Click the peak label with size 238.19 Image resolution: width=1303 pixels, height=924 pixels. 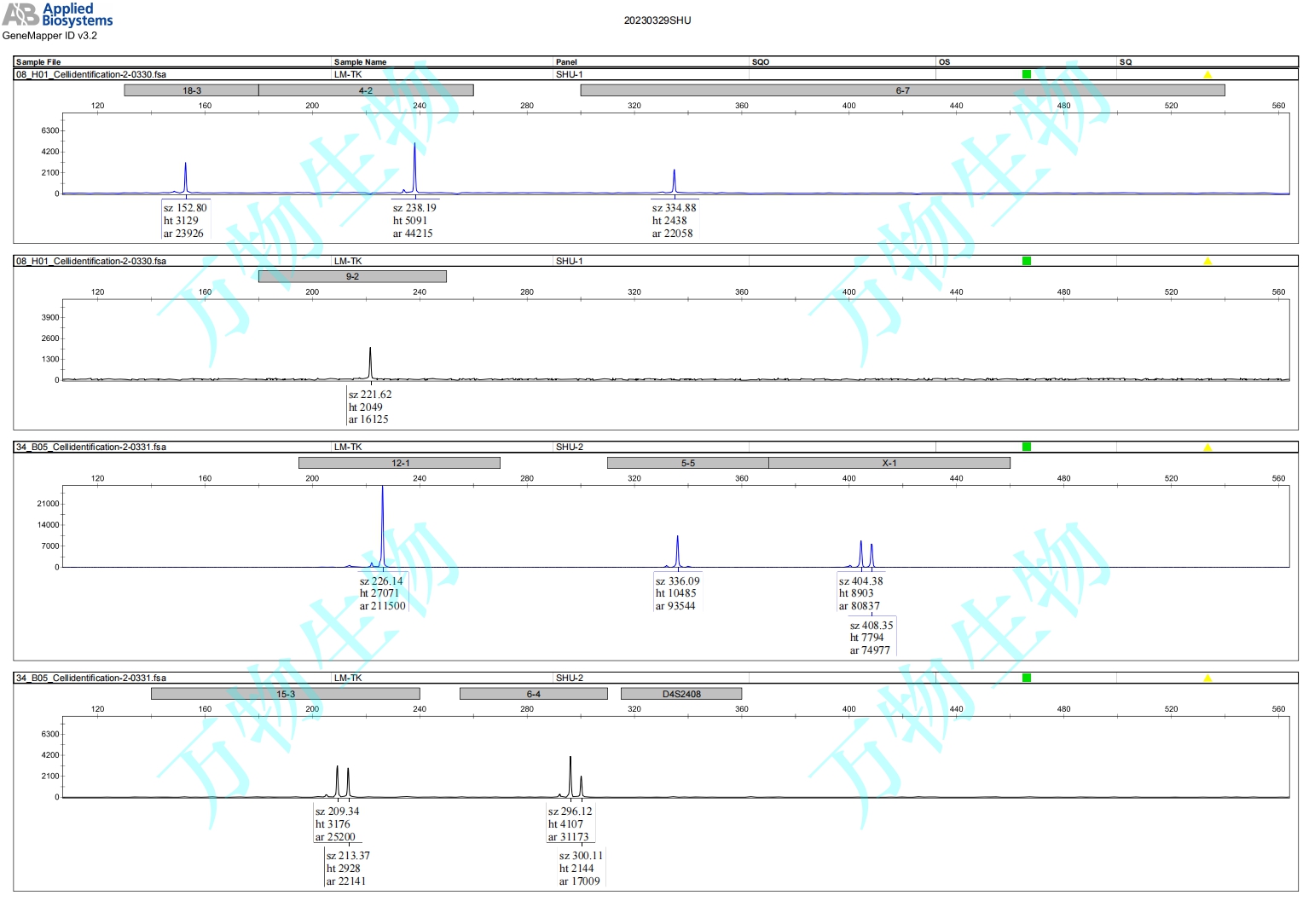point(414,221)
